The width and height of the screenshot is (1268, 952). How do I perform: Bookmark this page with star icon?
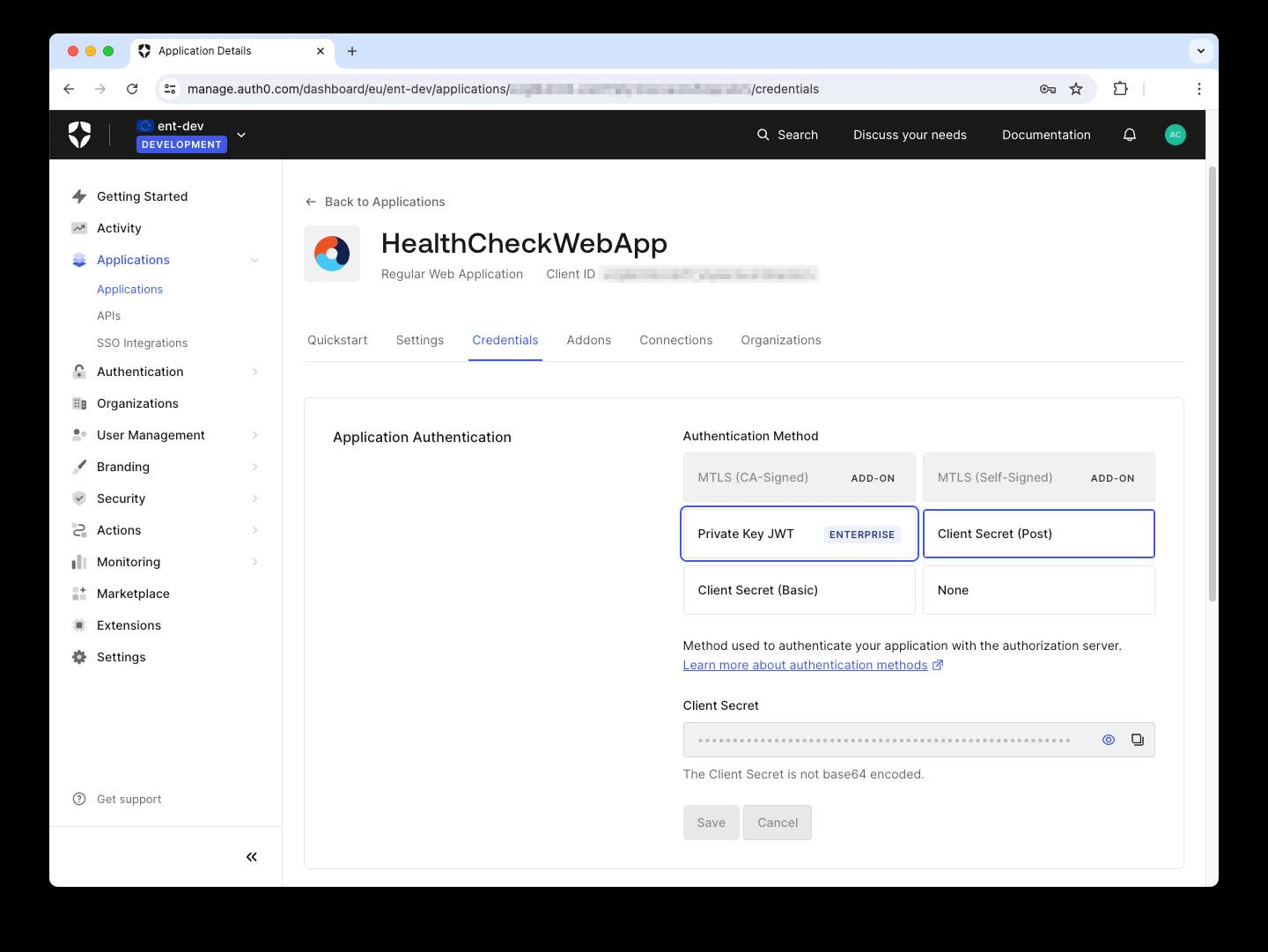tap(1075, 89)
